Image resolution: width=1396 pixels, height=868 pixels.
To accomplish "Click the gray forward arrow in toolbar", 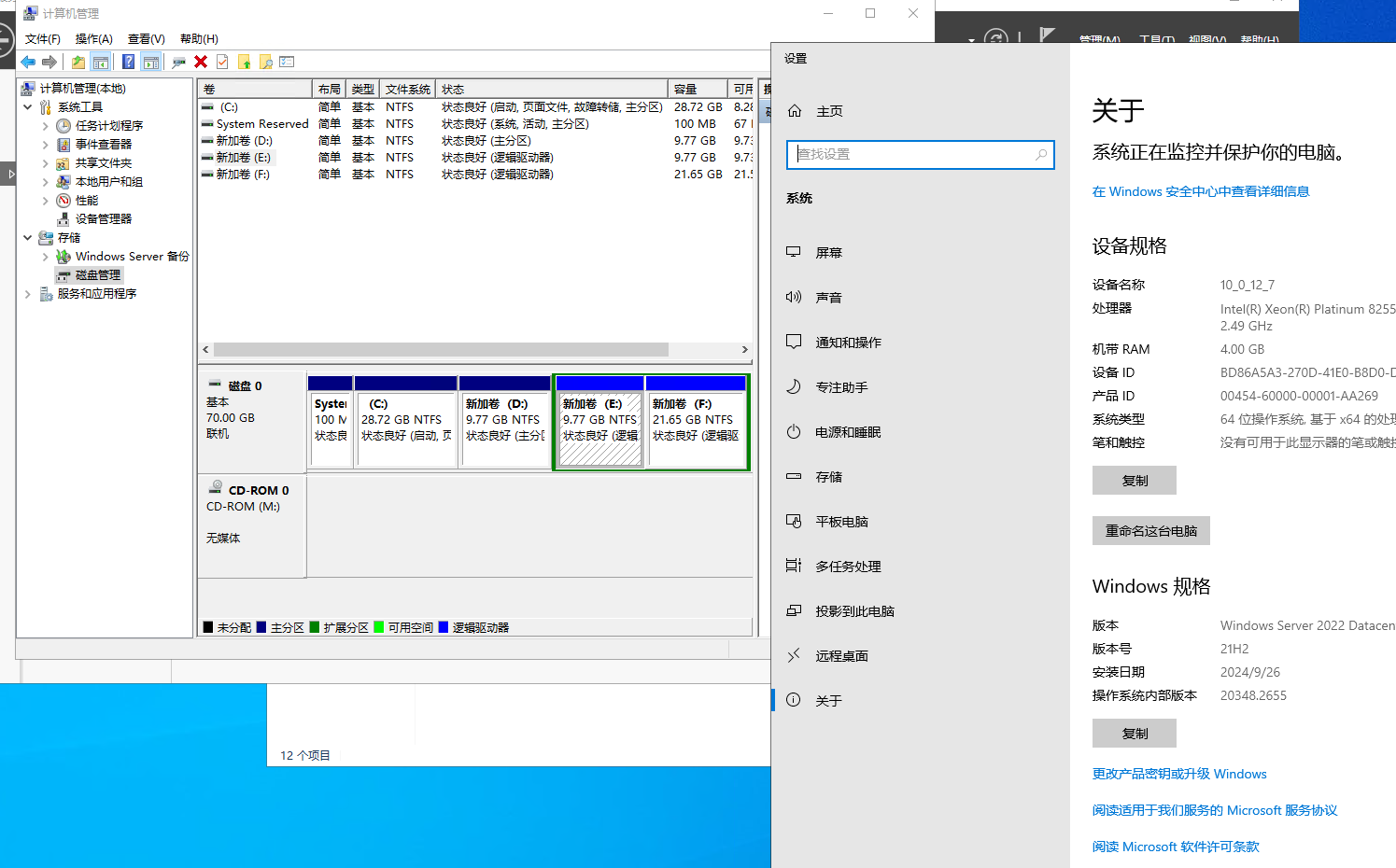I will click(x=49, y=62).
